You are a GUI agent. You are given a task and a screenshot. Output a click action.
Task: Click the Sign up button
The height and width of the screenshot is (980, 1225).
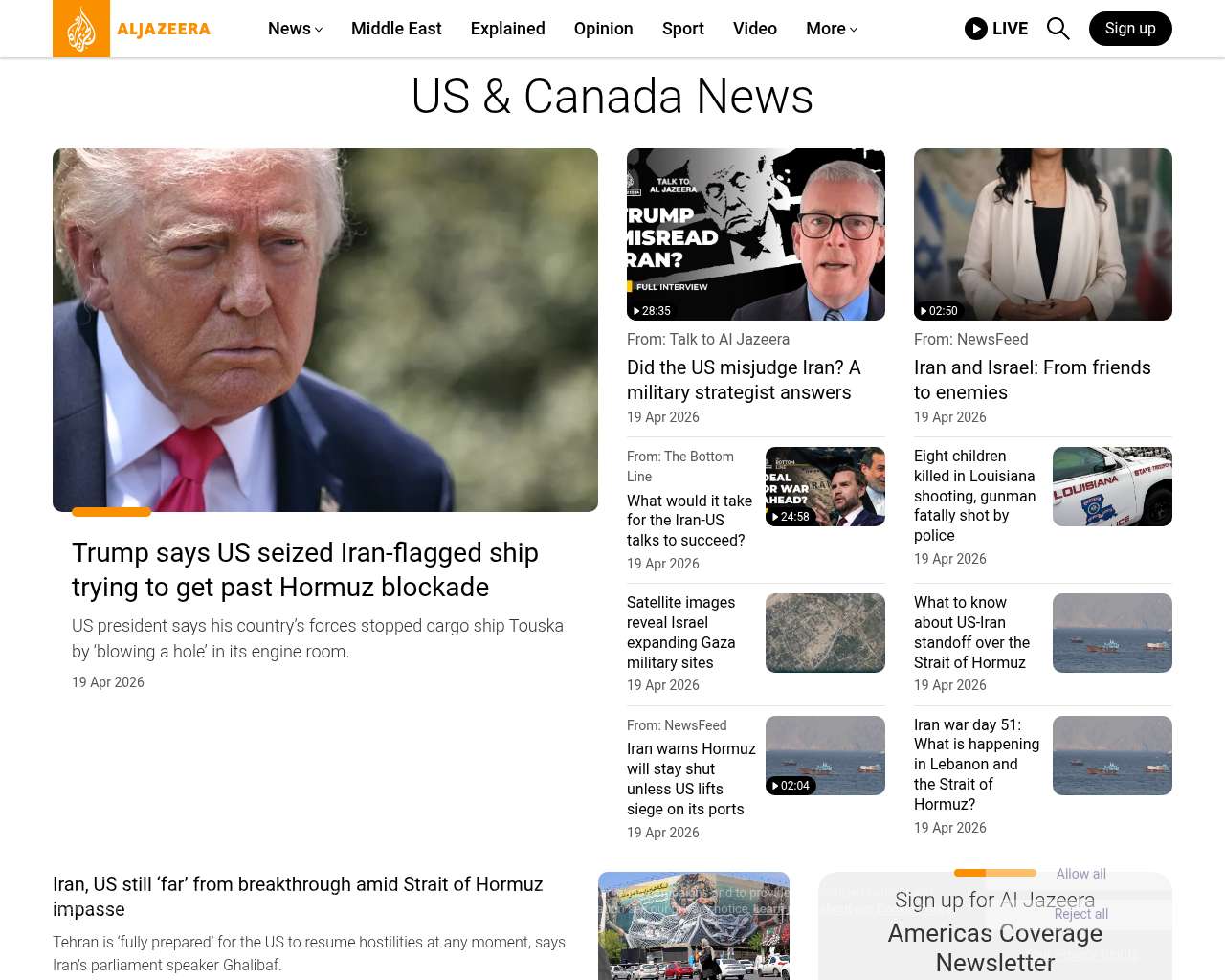[1130, 29]
